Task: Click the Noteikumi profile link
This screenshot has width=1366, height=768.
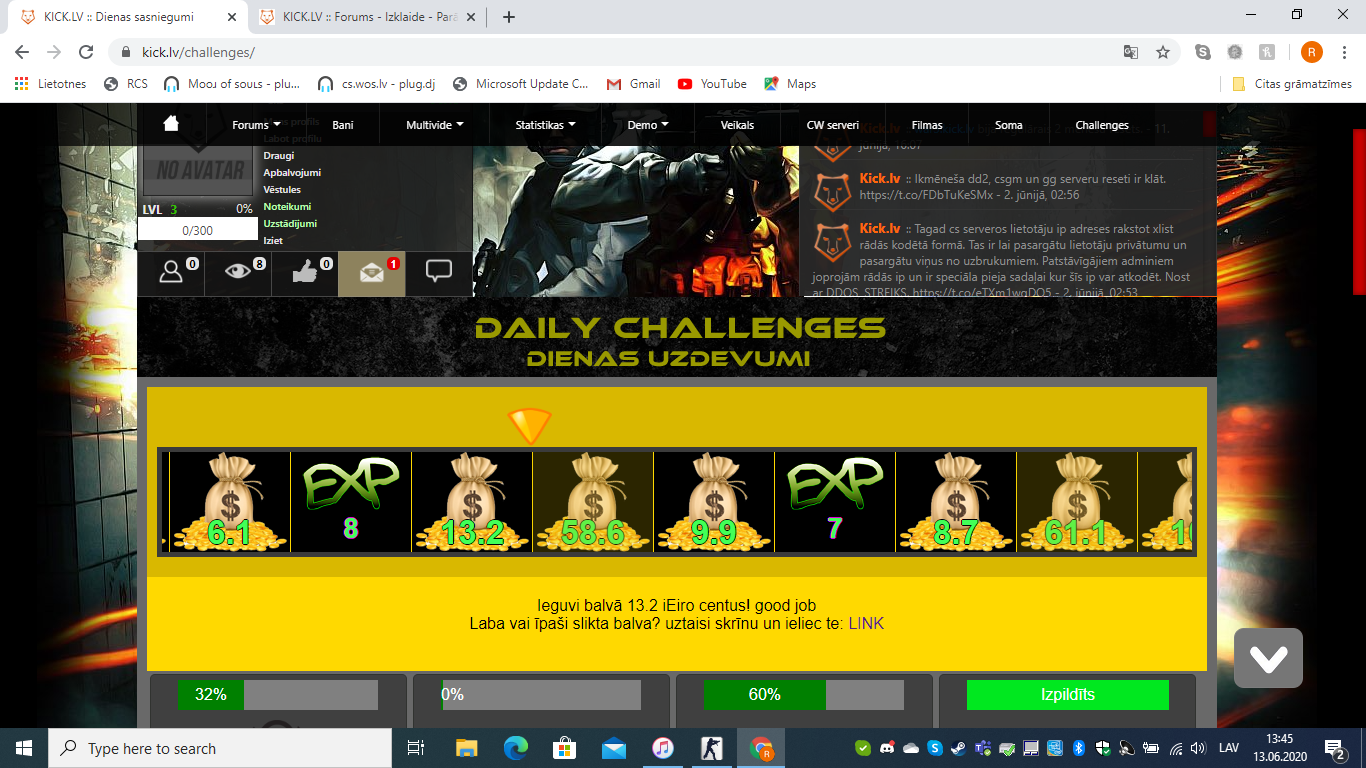Action: click(x=287, y=207)
